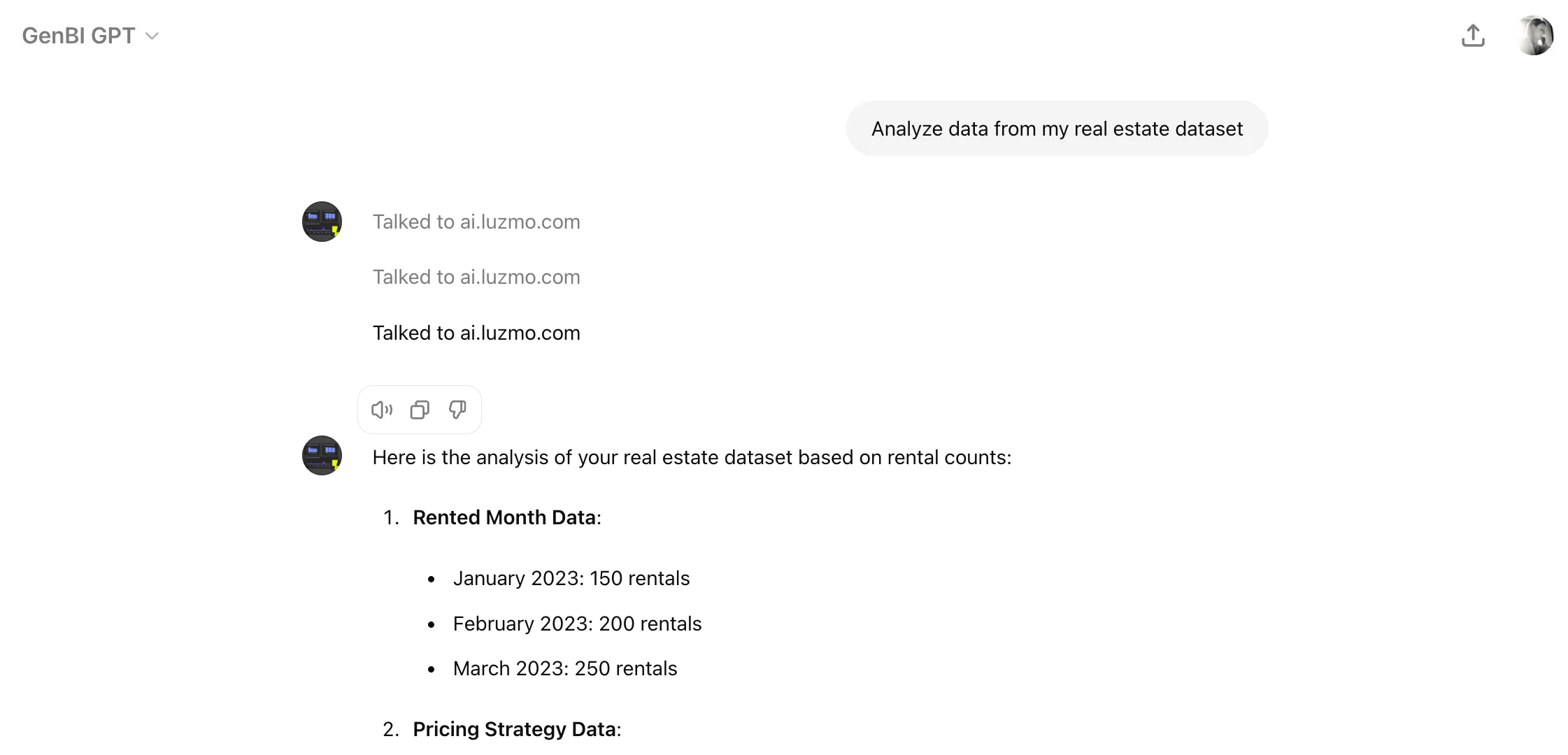Click the analysis intro sentence
This screenshot has height=755, width=1568.
(x=692, y=457)
